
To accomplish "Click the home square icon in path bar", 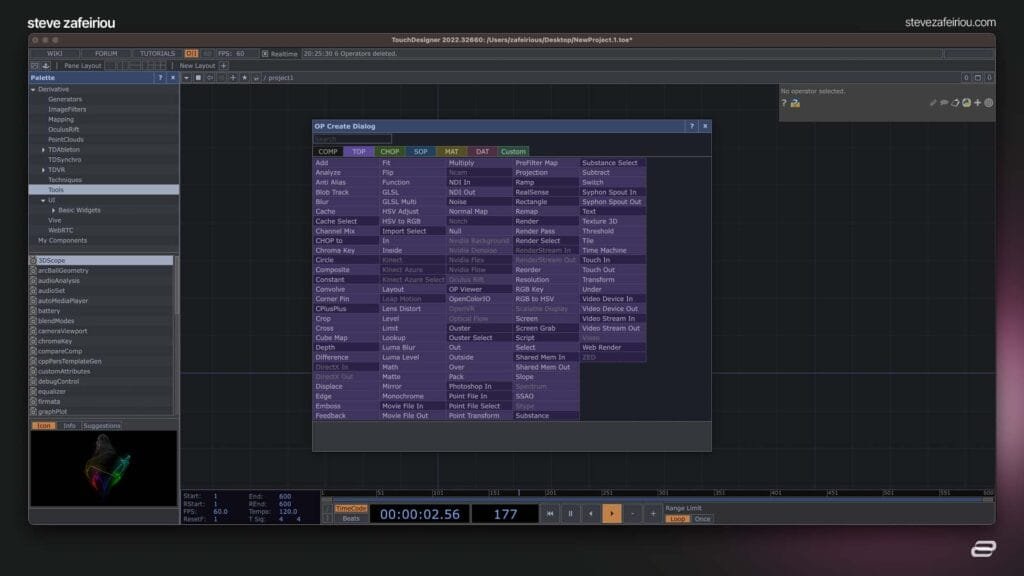I will pyautogui.click(x=198, y=78).
